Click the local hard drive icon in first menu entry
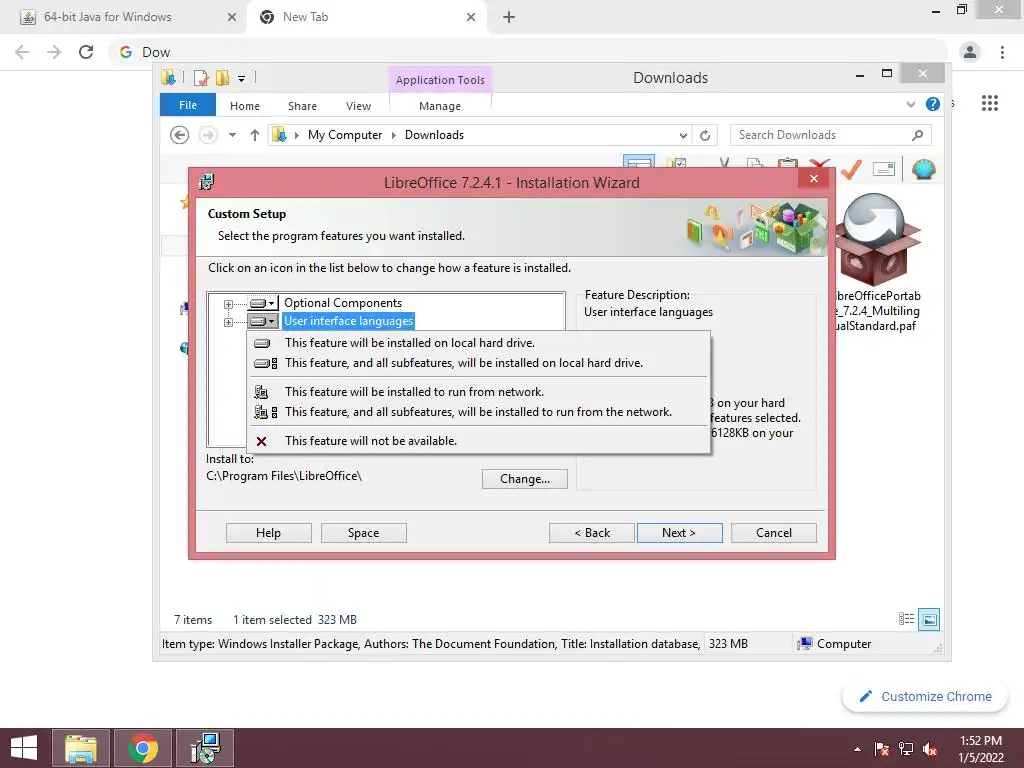 tap(262, 344)
